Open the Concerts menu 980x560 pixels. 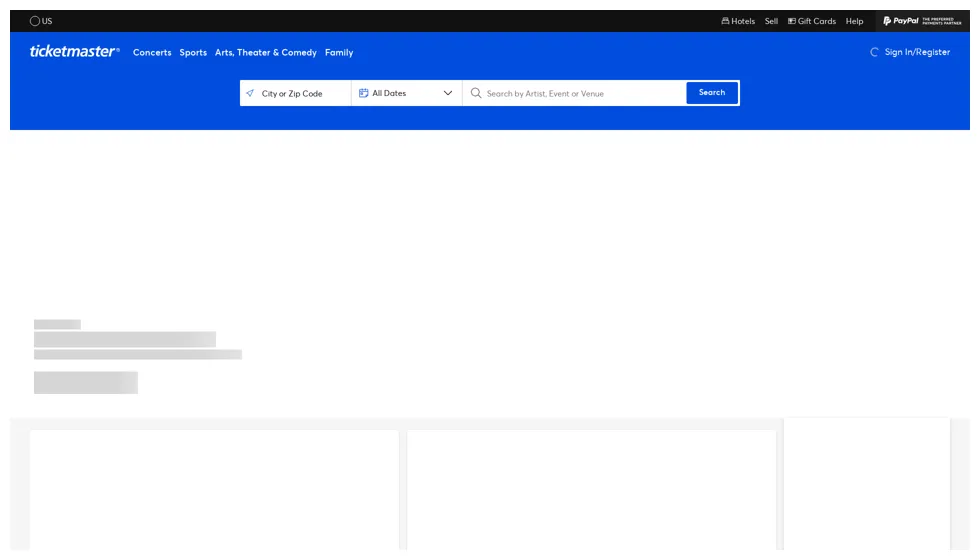tap(152, 52)
